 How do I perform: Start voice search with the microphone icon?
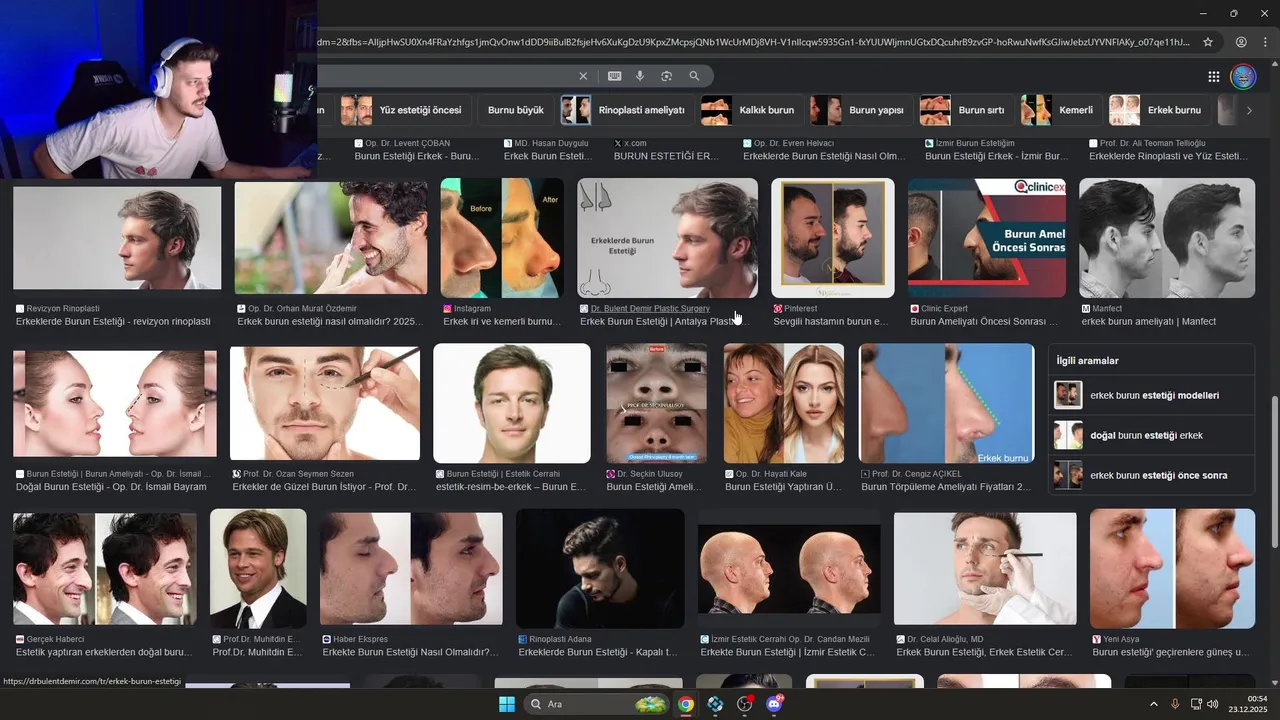pyautogui.click(x=640, y=76)
